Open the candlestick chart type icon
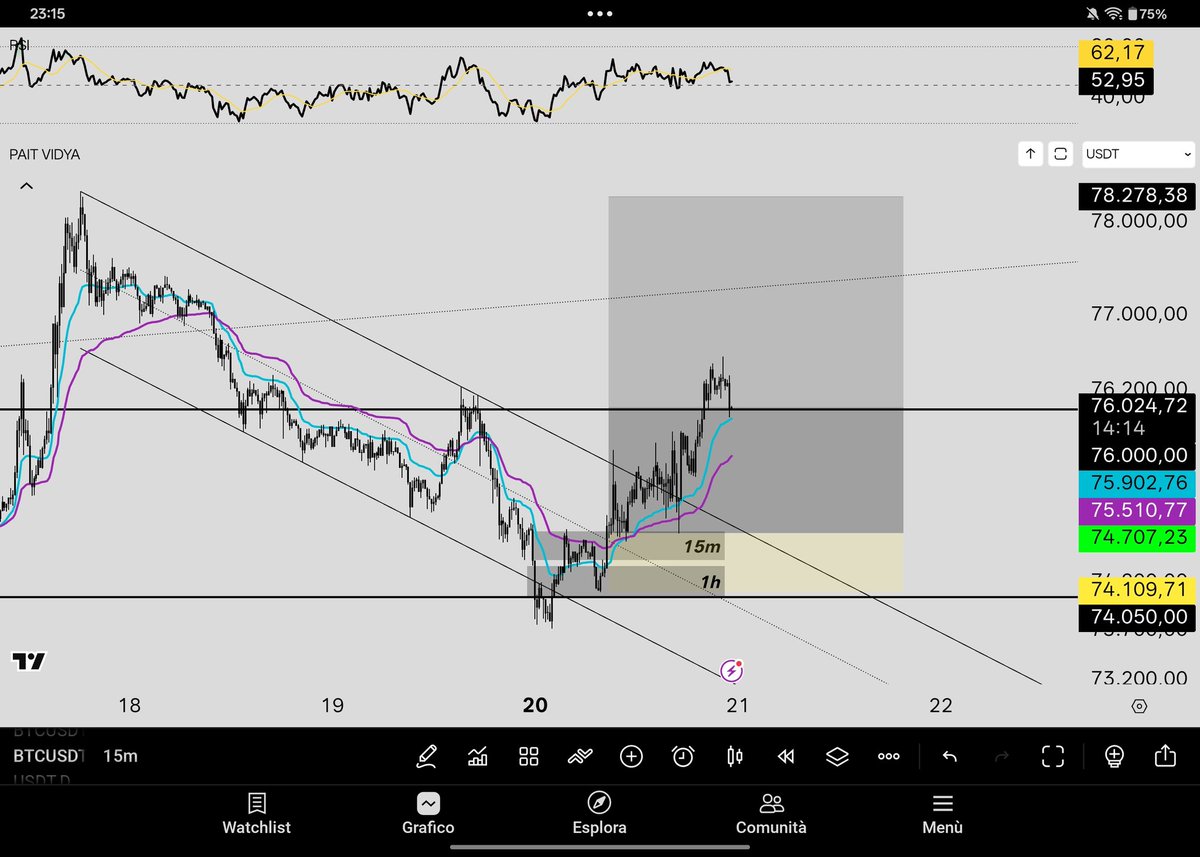1200x857 pixels. [735, 756]
